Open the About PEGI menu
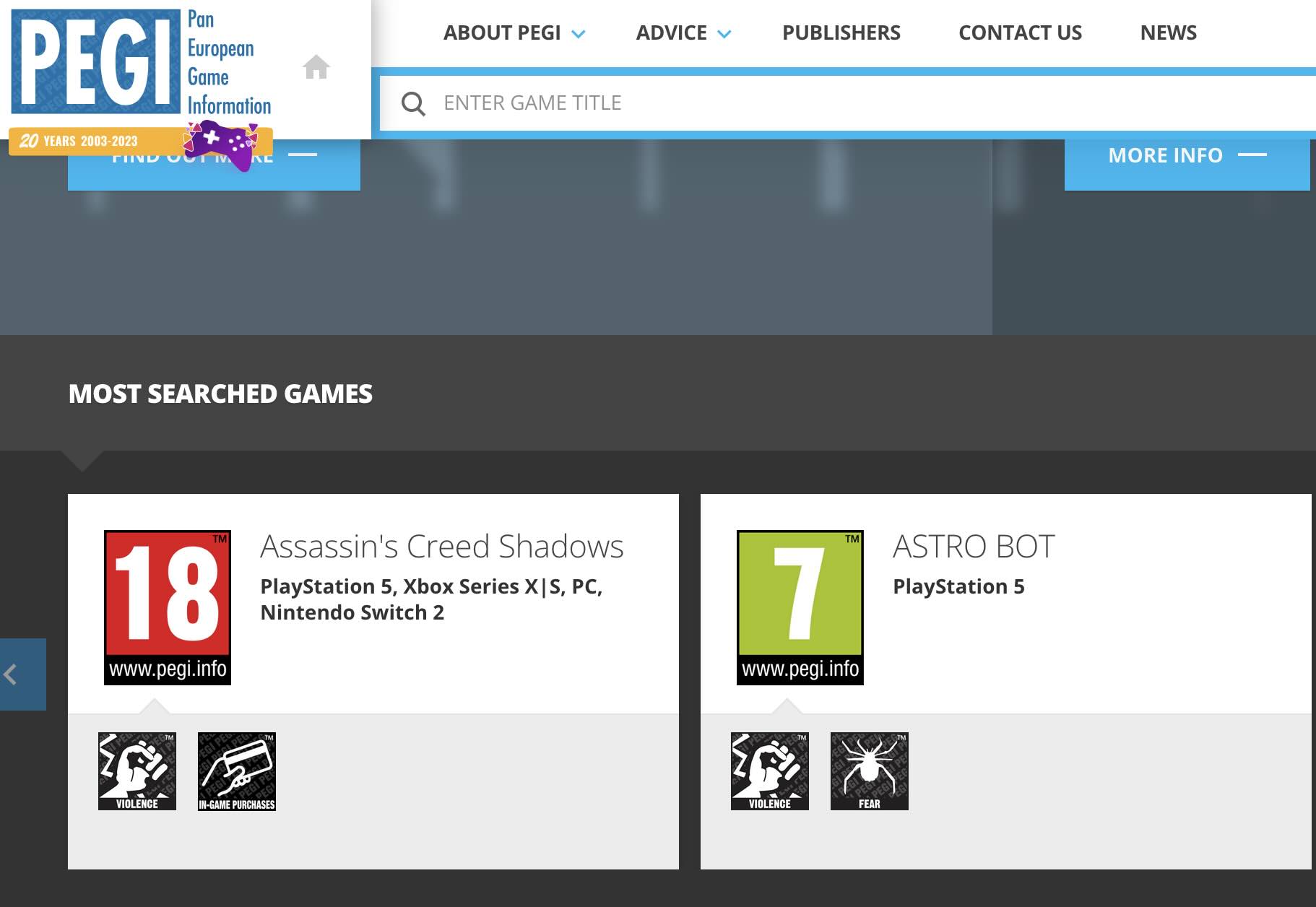 (502, 32)
